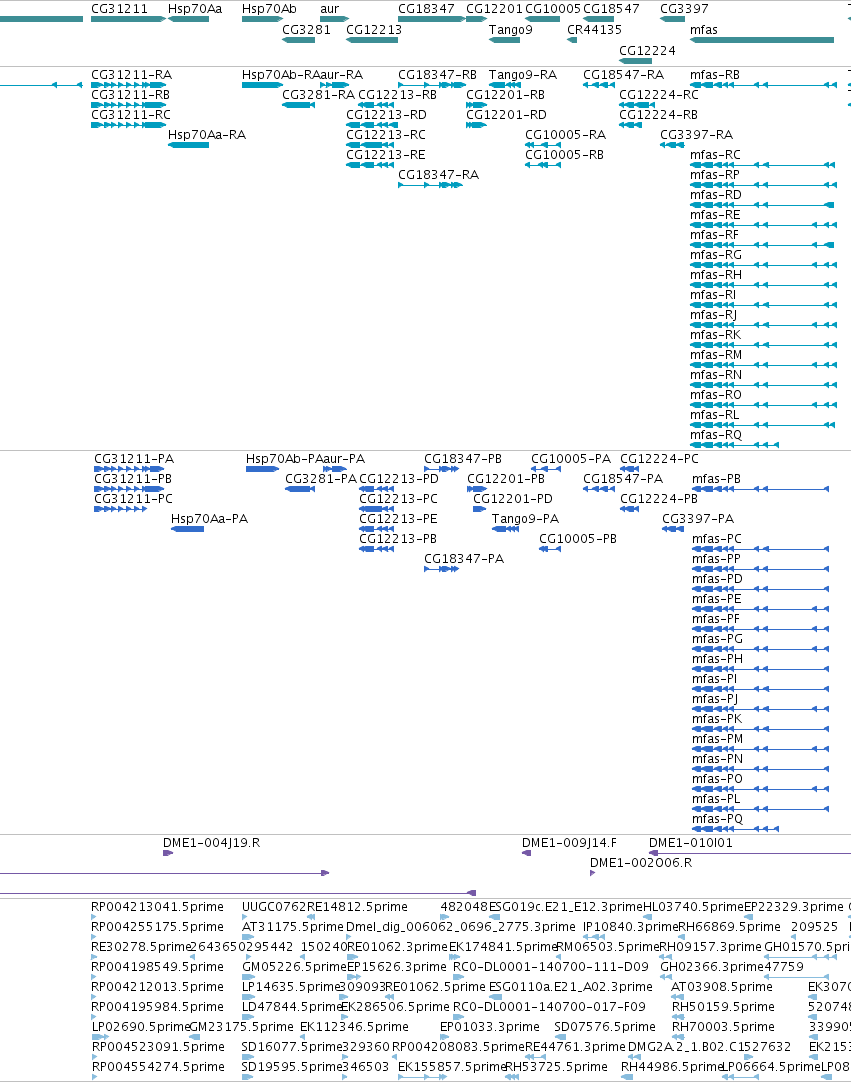Select the CG12213 gene label
Image resolution: width=851 pixels, height=1082 pixels.
pos(374,30)
